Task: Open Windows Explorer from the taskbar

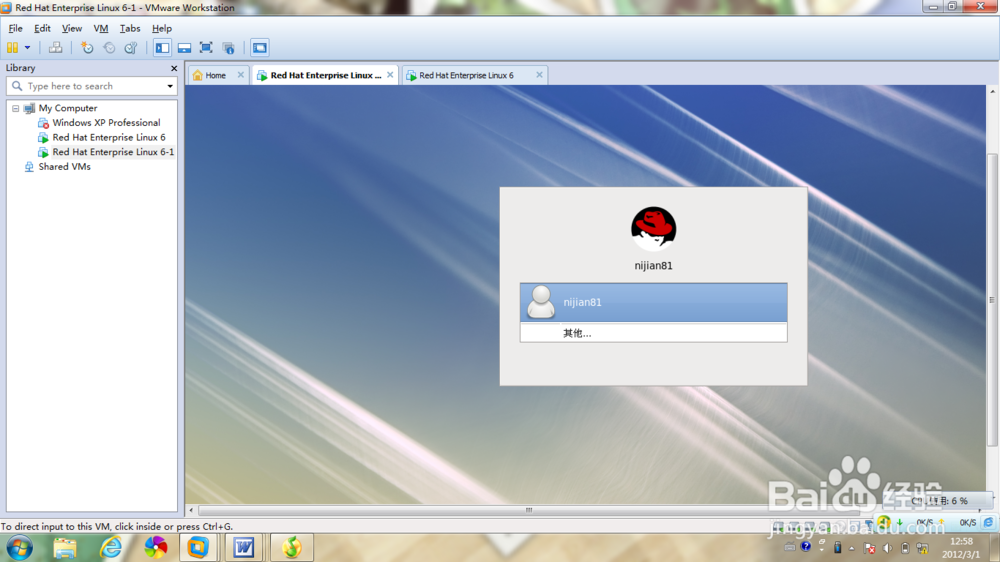Action: coord(64,548)
